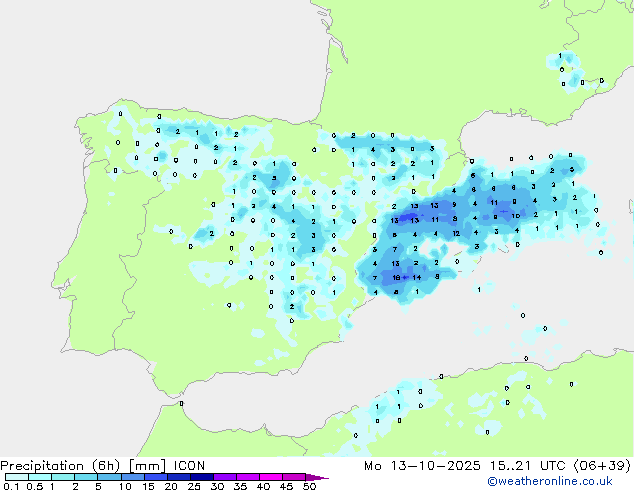Screen dimensions: 634x490
Task: Click the 45–50 mm legend swatch
Action: coord(294,477)
